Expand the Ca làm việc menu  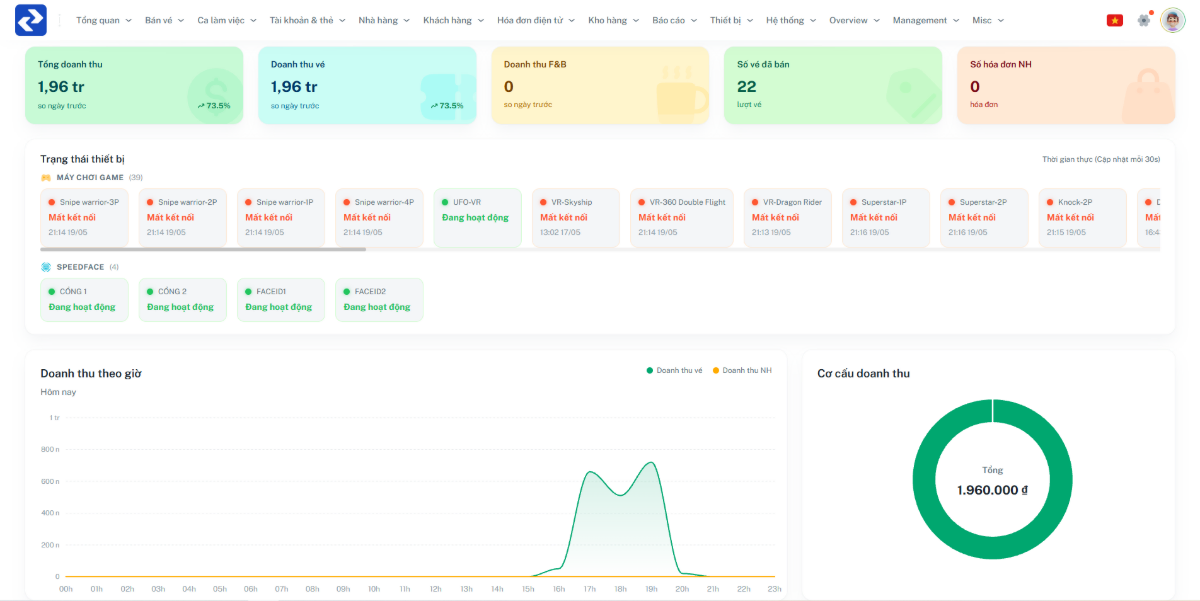click(226, 20)
